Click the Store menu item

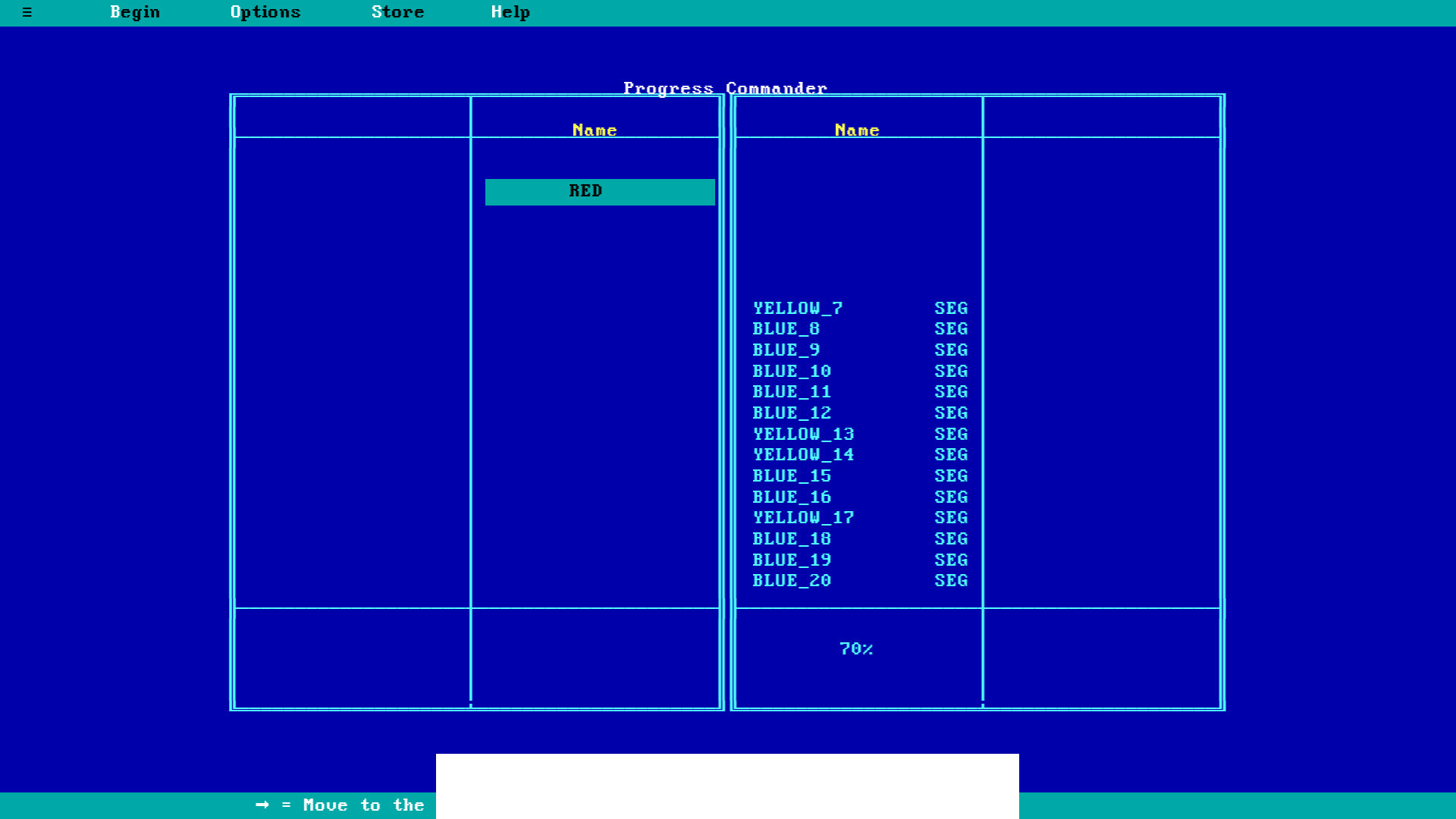pos(396,12)
